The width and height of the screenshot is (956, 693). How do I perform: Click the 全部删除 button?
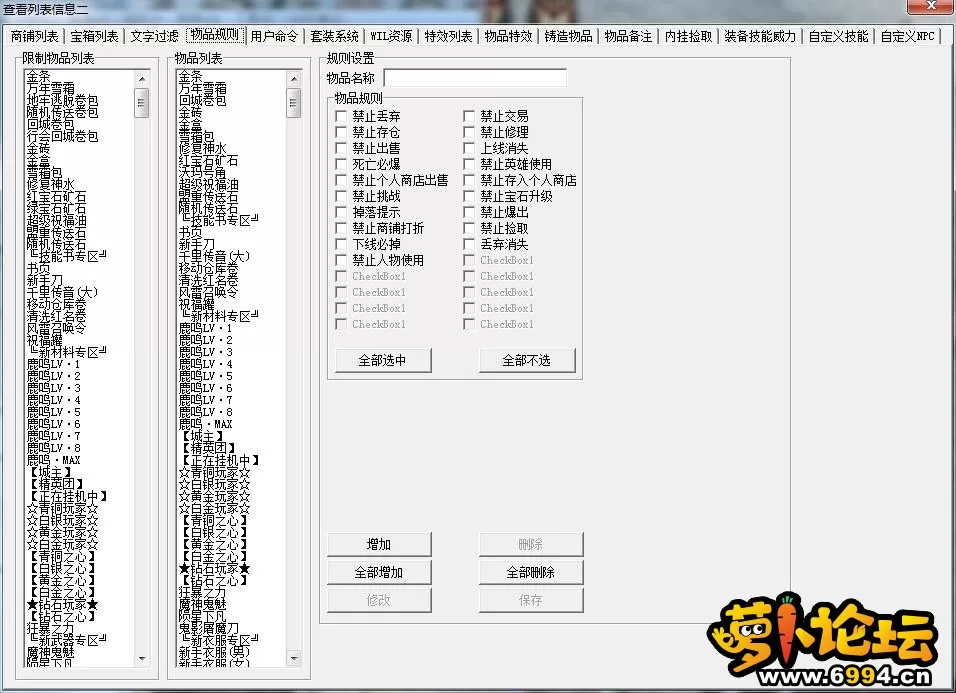tap(530, 572)
